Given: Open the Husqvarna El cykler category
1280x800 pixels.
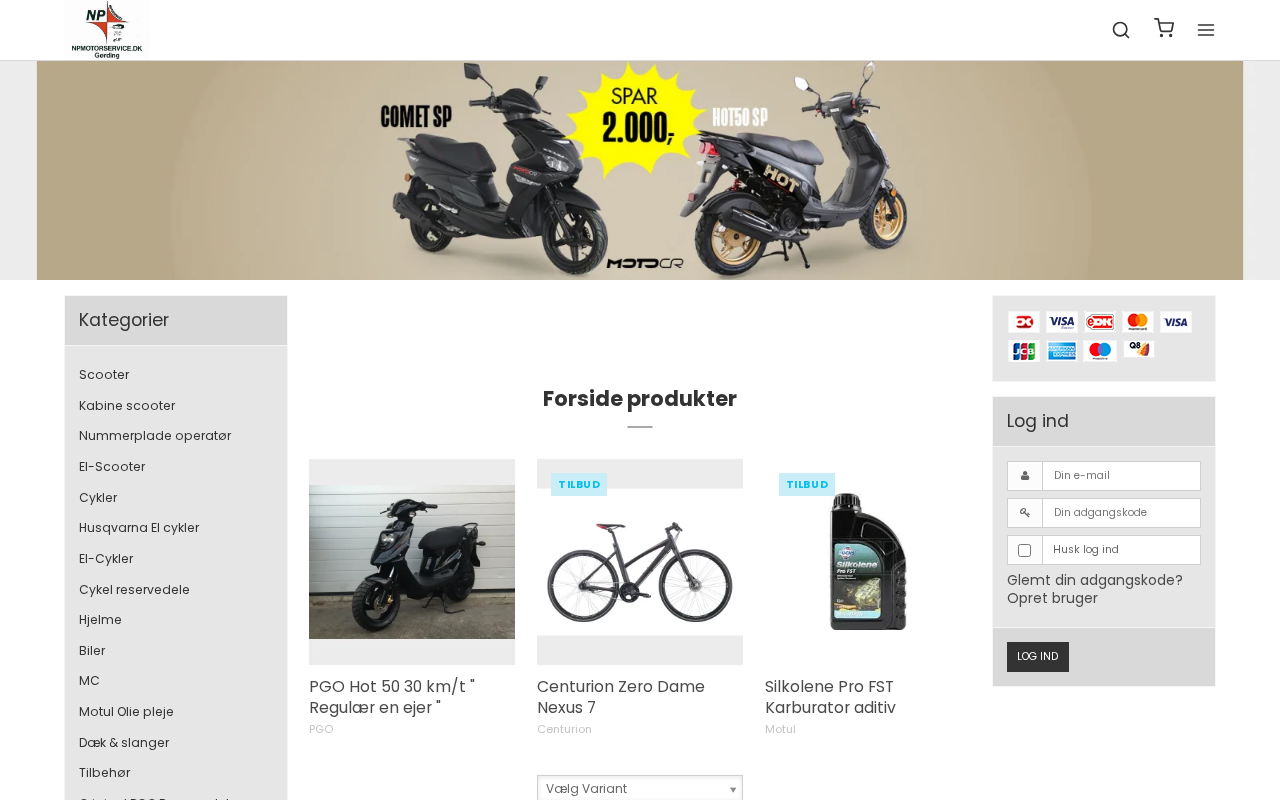Looking at the screenshot, I should click(x=139, y=528).
